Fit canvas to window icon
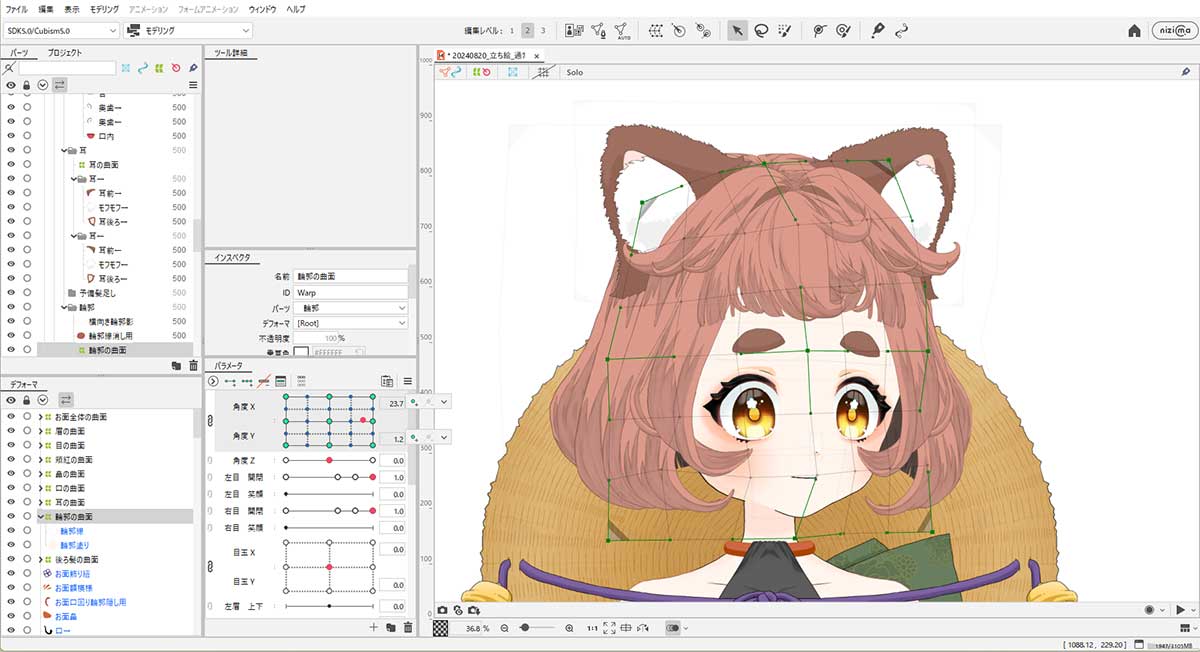The image size is (1200, 652). pyautogui.click(x=609, y=628)
